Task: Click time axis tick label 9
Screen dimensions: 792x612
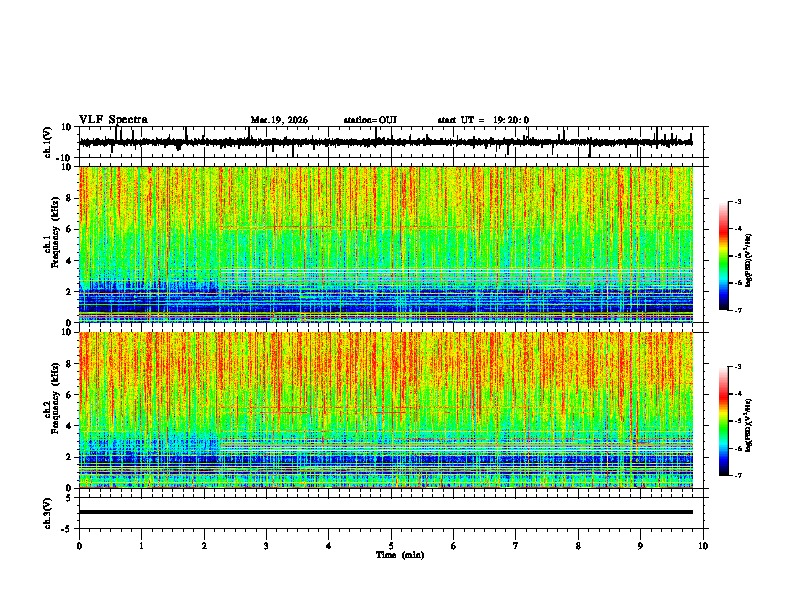Action: click(x=640, y=546)
